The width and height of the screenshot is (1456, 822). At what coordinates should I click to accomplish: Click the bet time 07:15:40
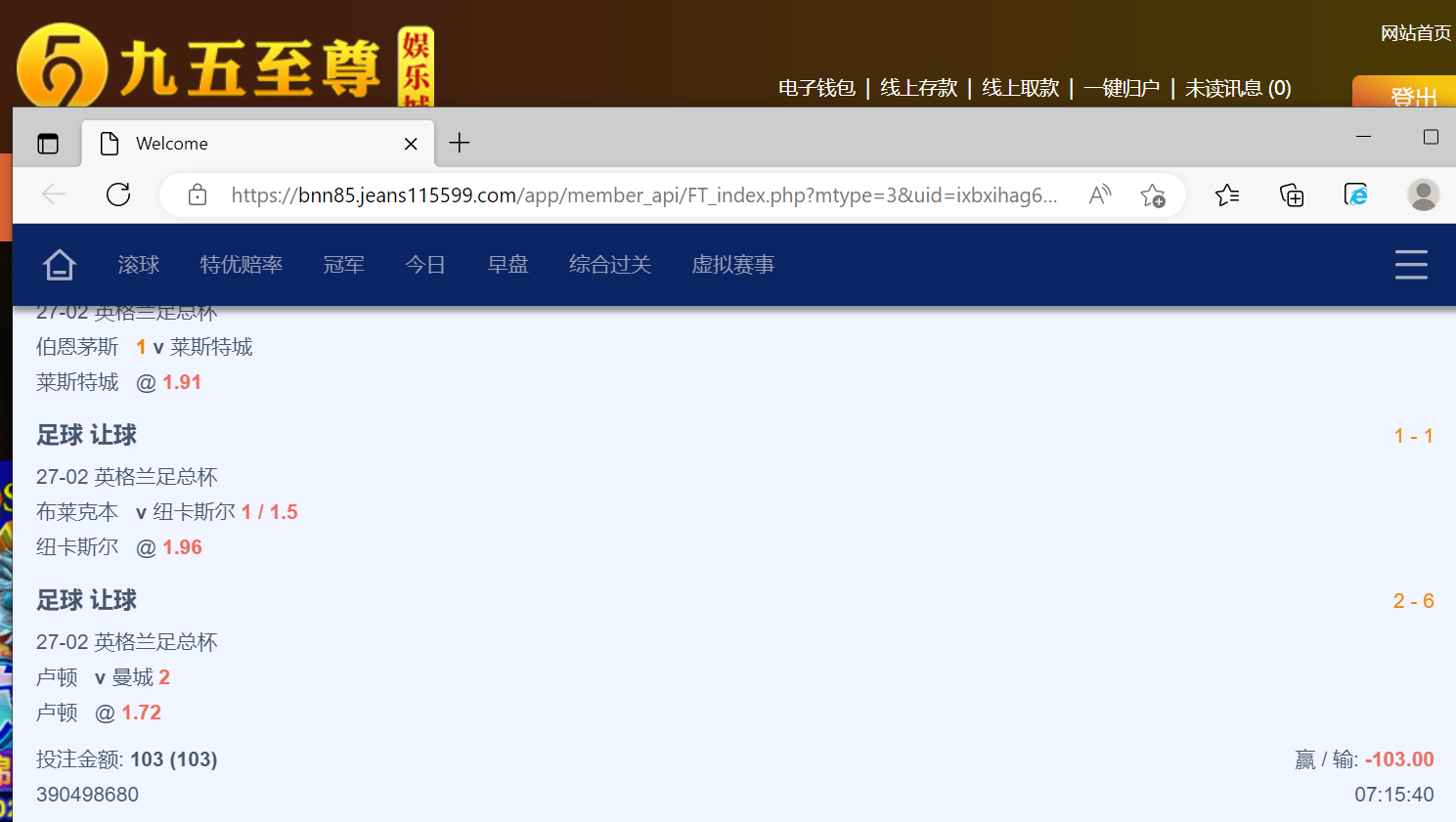pos(1394,795)
